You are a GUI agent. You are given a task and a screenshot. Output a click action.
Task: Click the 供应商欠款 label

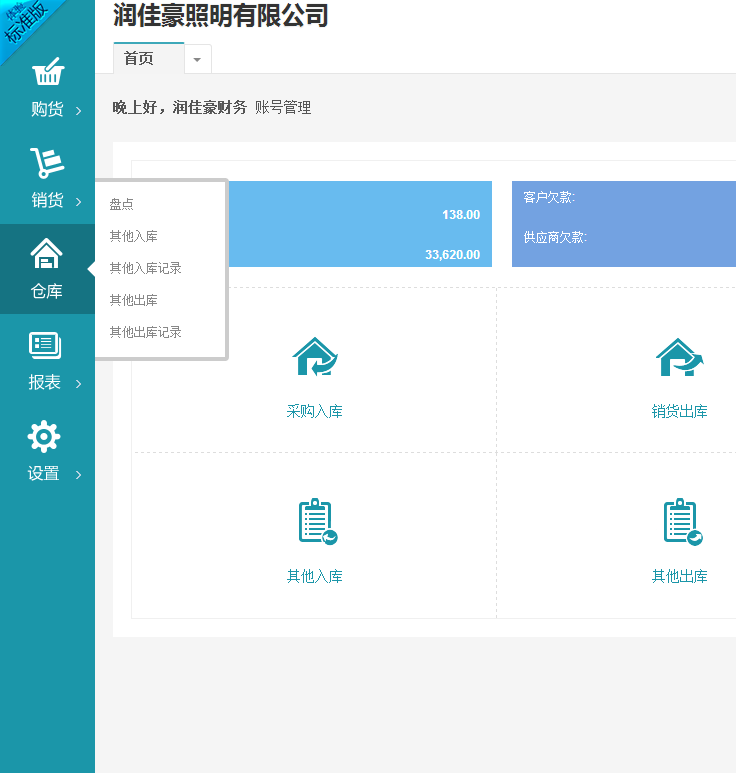(555, 237)
